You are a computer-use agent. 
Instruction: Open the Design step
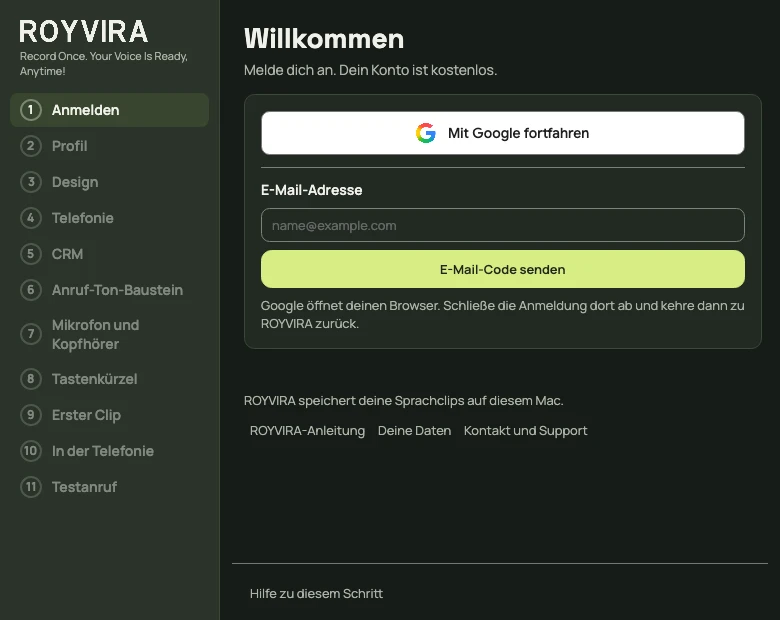[109, 182]
